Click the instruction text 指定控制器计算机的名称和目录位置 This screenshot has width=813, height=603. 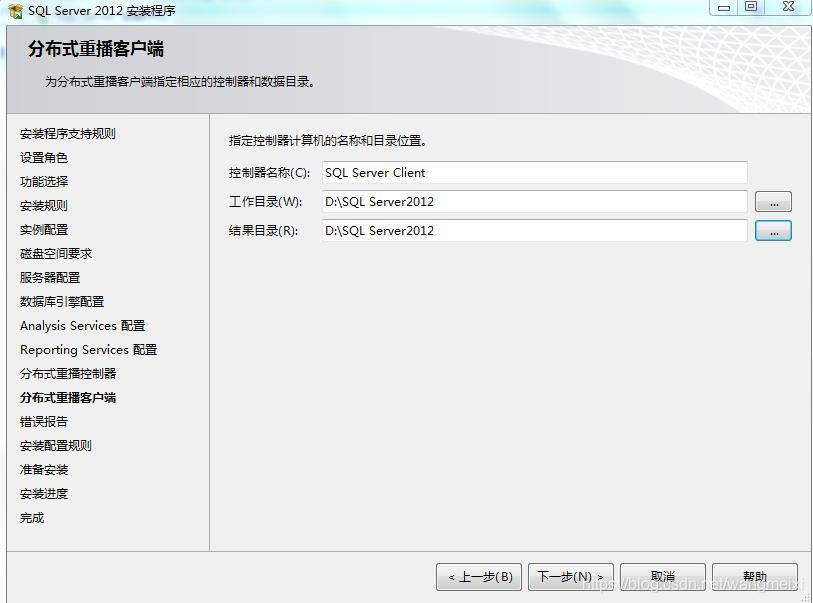pyautogui.click(x=328, y=141)
